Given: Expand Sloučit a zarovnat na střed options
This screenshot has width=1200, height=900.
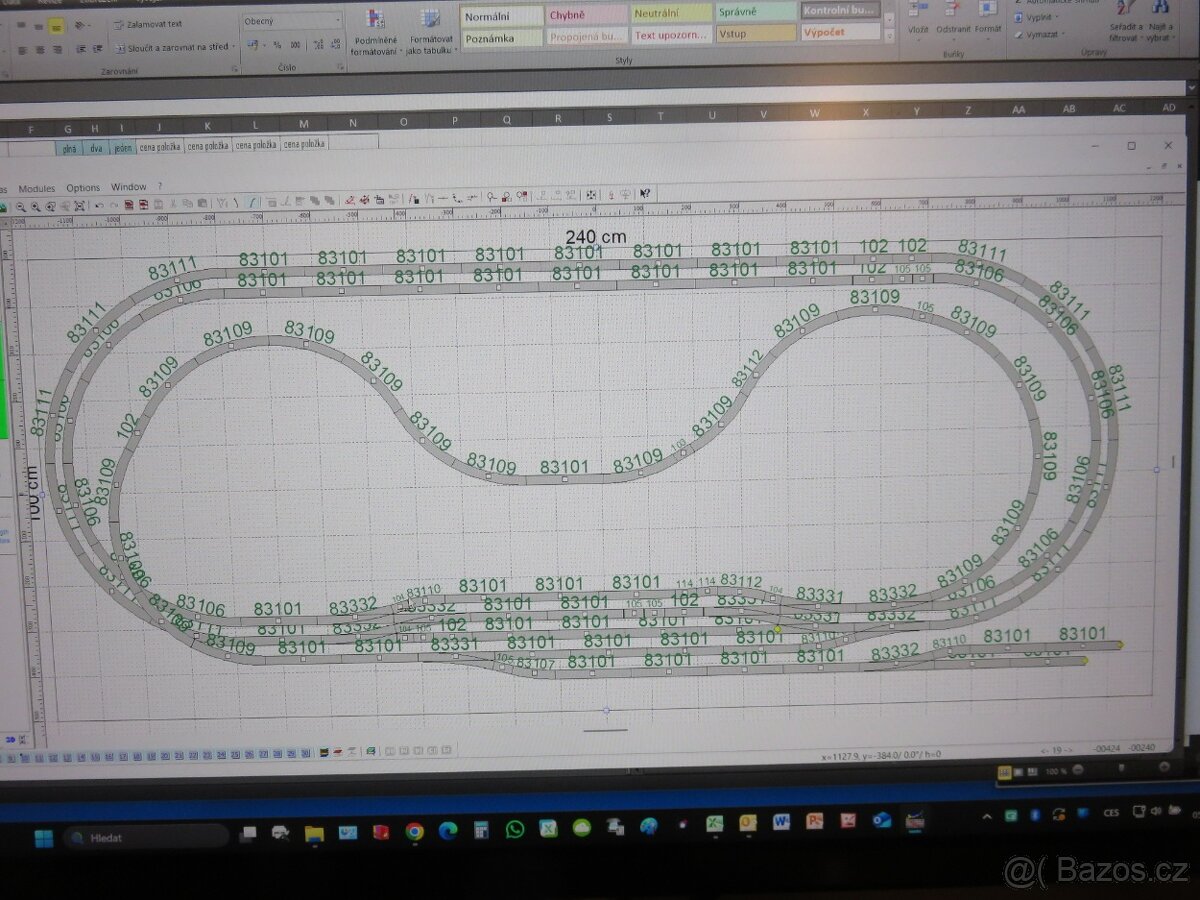Looking at the screenshot, I should (235, 47).
